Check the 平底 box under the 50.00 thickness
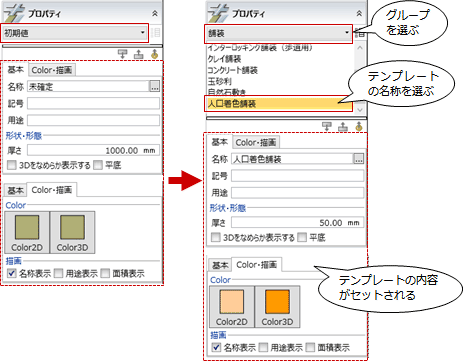 [302, 237]
